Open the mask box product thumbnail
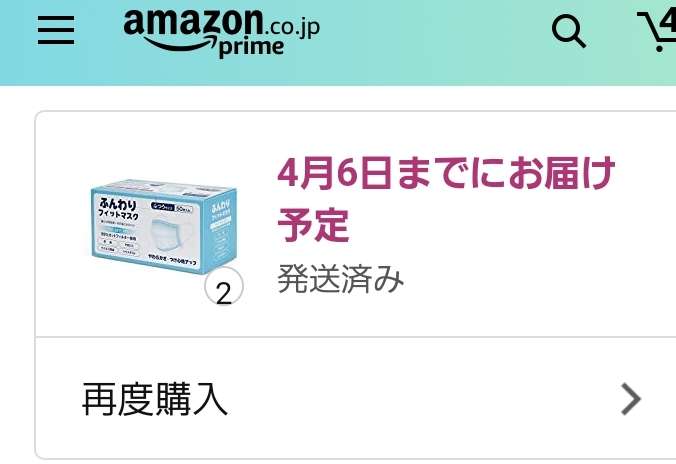The image size is (676, 464). coord(164,227)
